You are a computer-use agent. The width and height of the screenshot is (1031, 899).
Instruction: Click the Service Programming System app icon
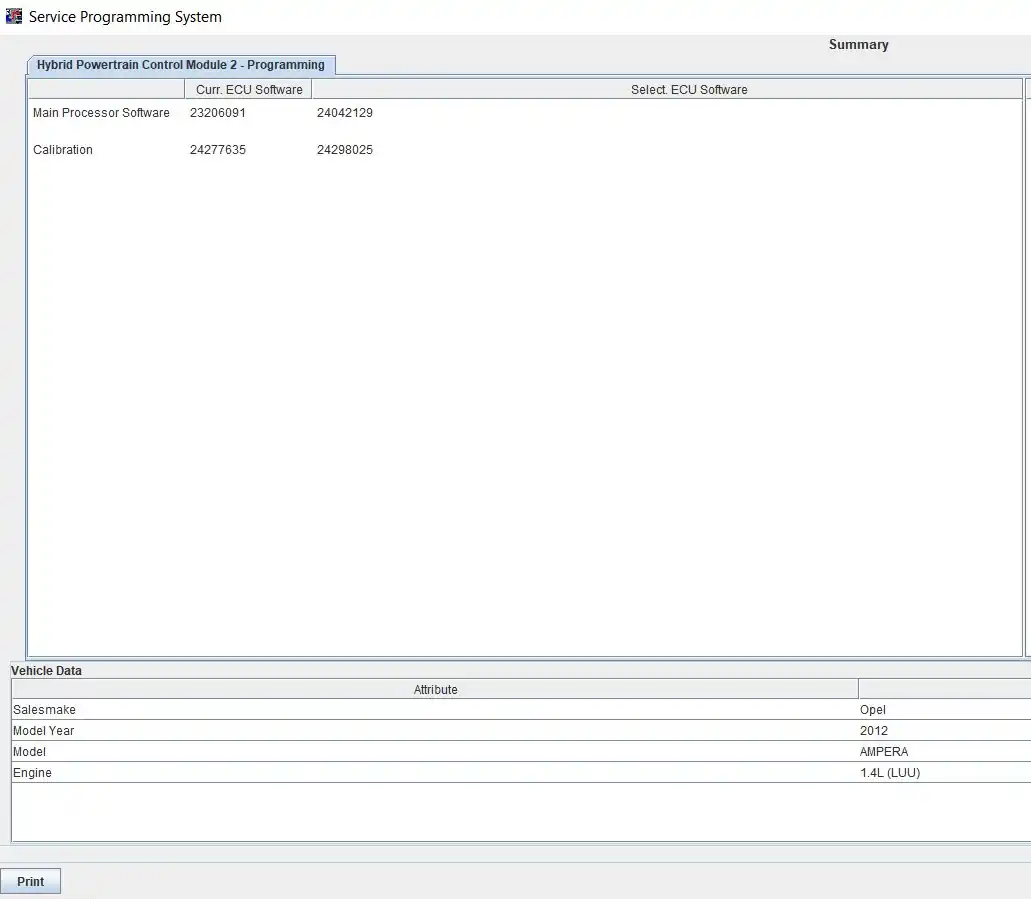click(x=14, y=16)
